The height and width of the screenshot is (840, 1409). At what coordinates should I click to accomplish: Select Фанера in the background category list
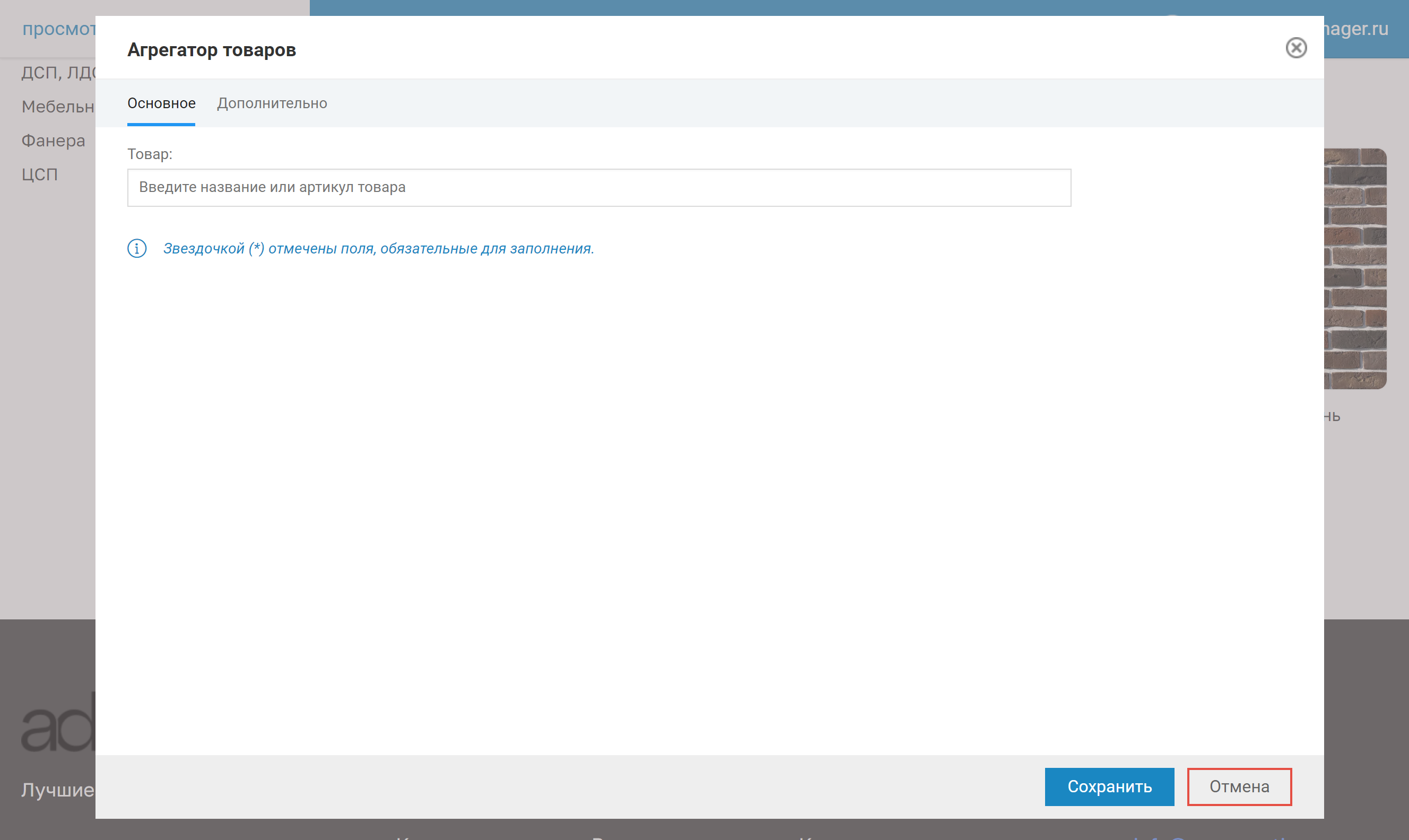53,141
